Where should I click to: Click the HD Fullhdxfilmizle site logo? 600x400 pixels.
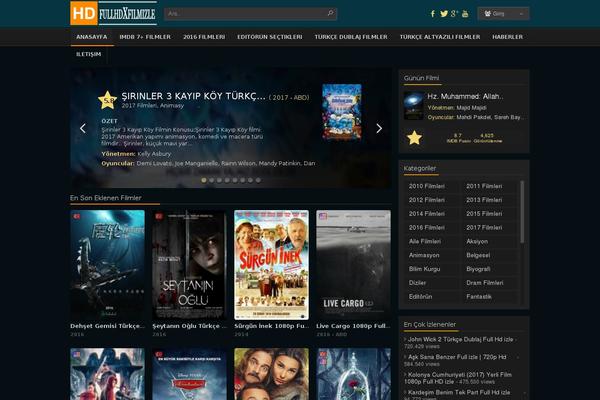[113, 13]
